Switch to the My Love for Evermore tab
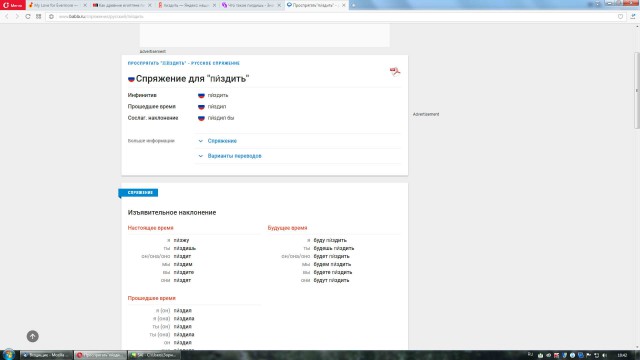Image resolution: width=640 pixels, height=360 pixels. (x=55, y=5)
